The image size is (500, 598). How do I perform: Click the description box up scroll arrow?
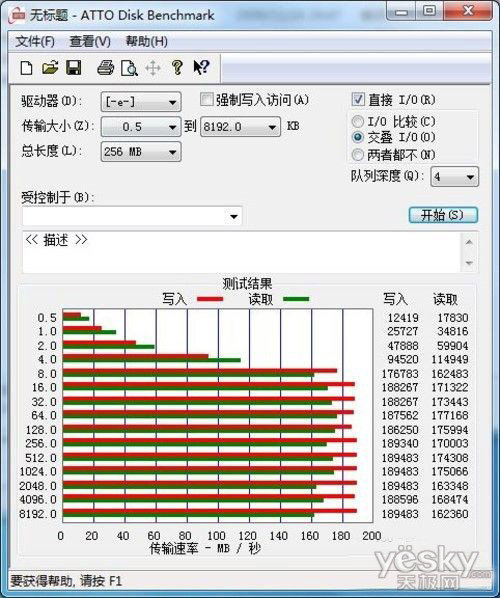pyautogui.click(x=469, y=242)
